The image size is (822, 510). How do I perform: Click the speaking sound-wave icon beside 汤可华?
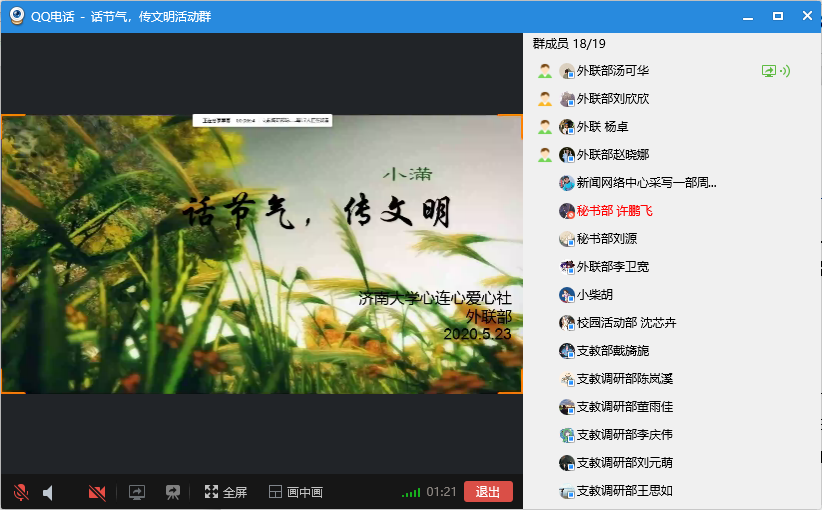(785, 71)
